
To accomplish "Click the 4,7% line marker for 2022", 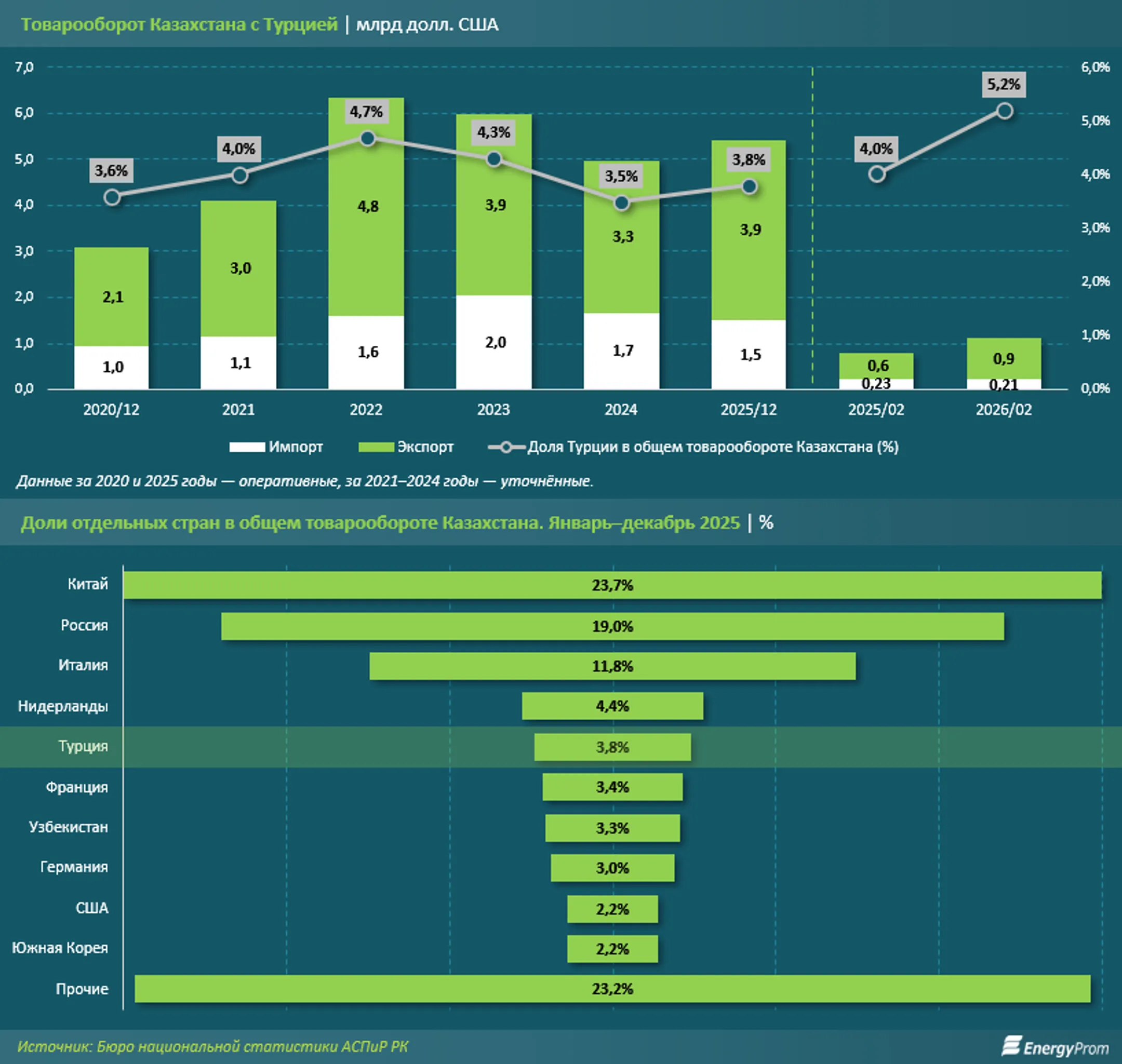I will pyautogui.click(x=368, y=139).
